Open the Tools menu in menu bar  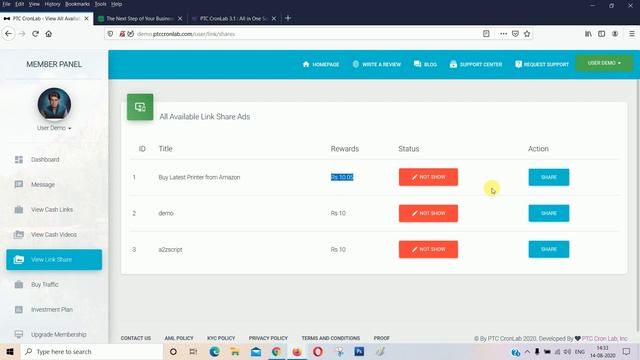100,4
